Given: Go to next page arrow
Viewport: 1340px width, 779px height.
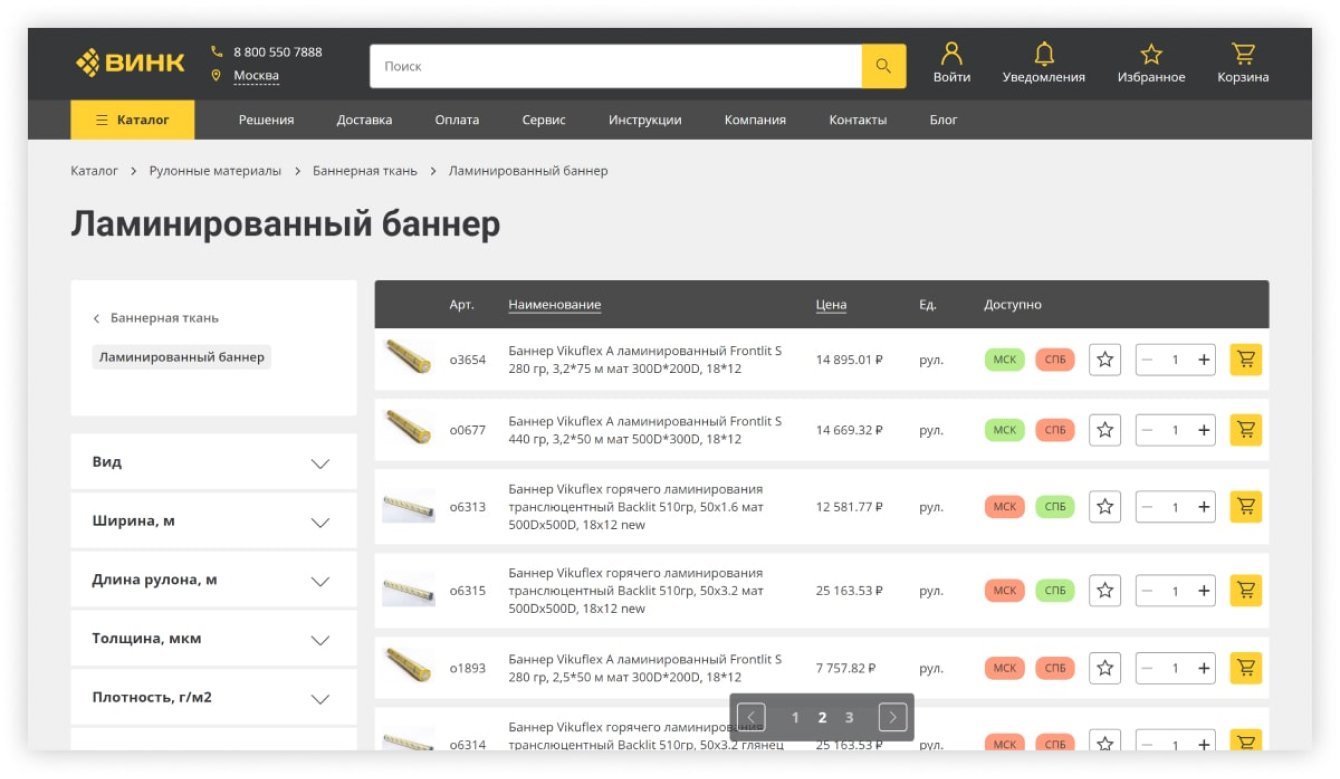Looking at the screenshot, I should coord(893,717).
